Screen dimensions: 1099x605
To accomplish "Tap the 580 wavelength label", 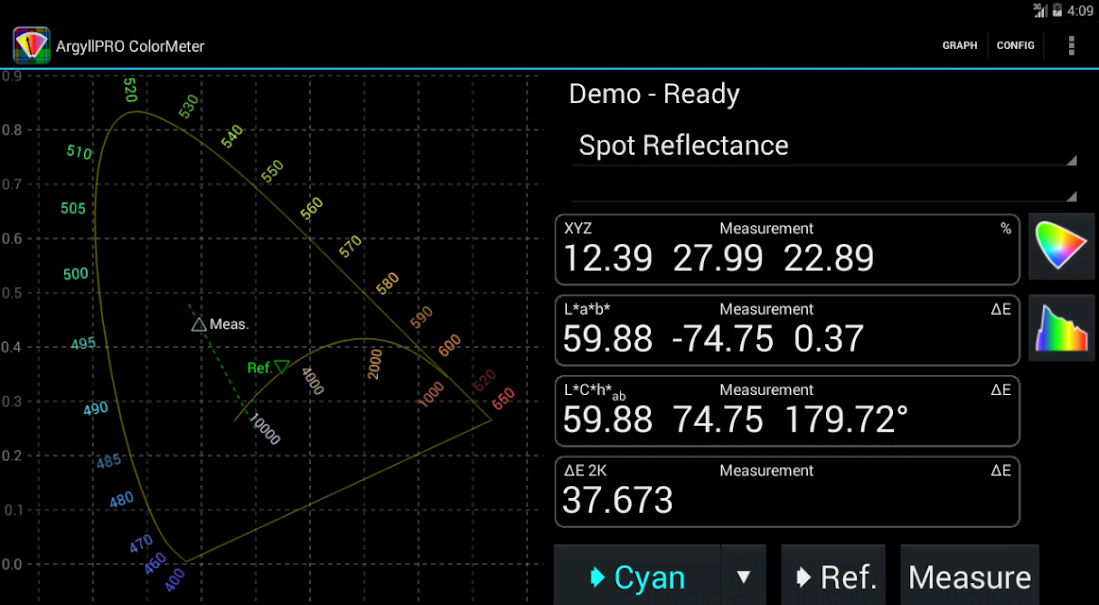I will coord(387,283).
